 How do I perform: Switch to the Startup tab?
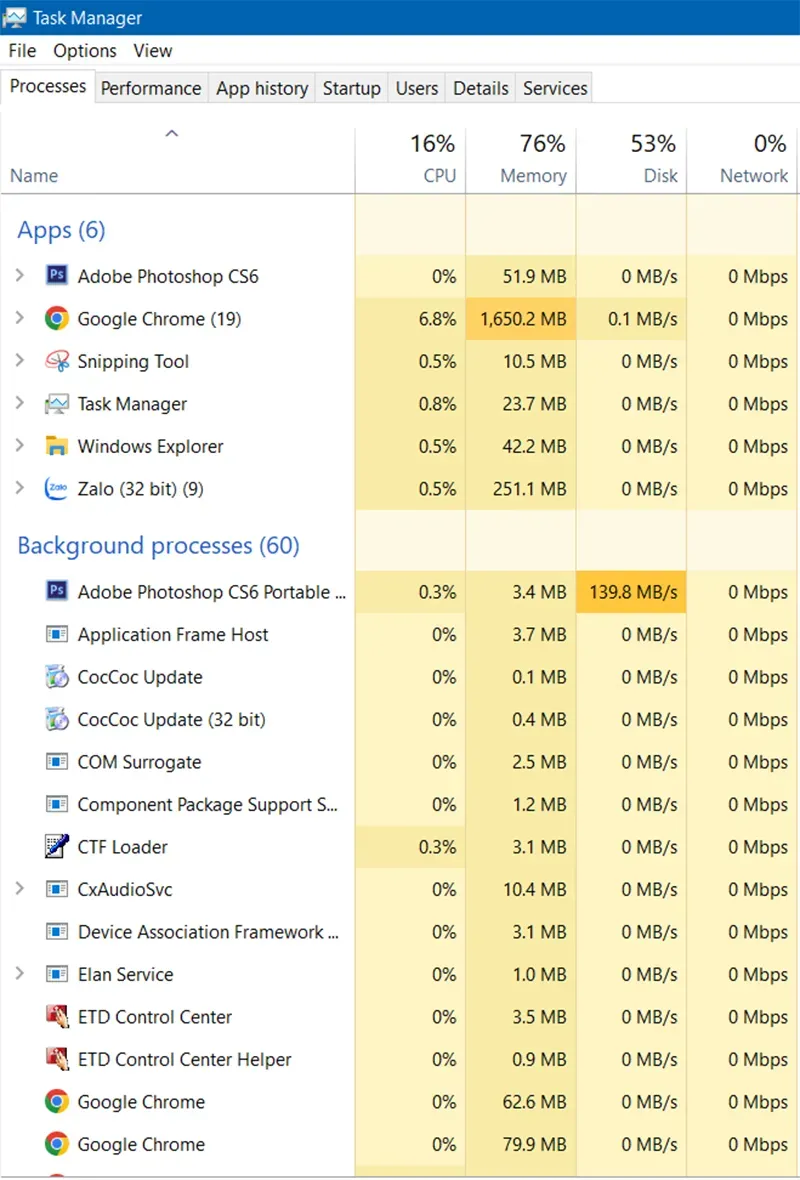pyautogui.click(x=351, y=88)
